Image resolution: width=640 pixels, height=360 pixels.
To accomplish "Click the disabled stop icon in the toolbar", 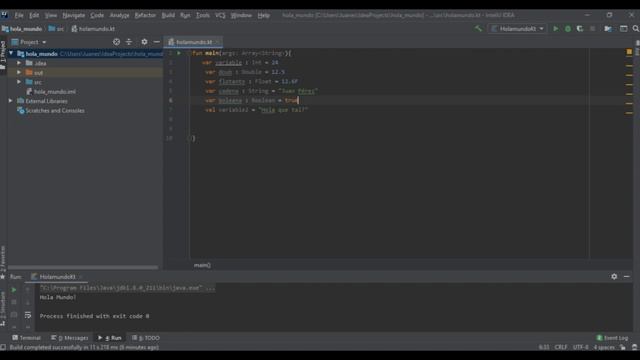I will coord(593,29).
